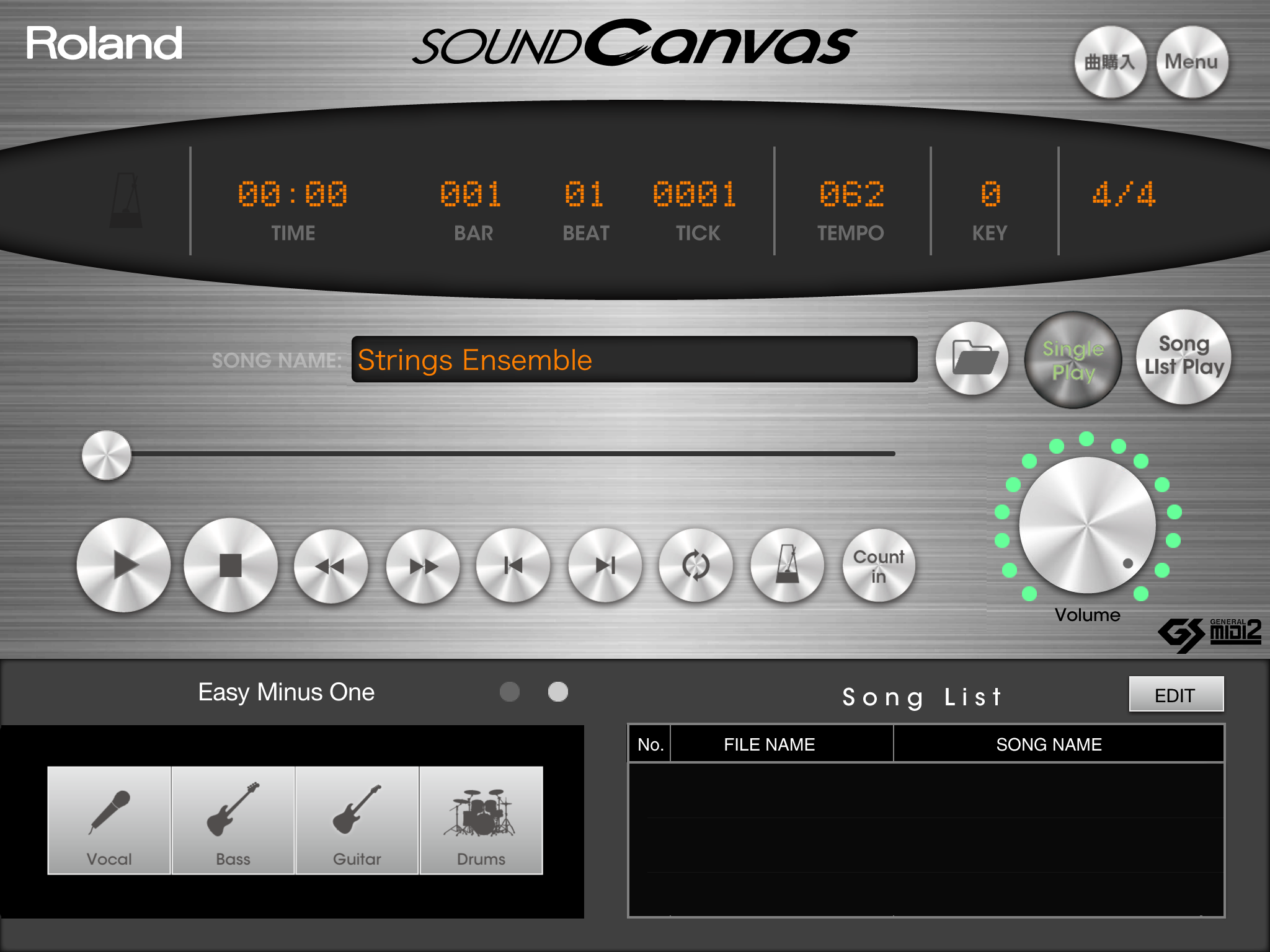Viewport: 1270px width, 952px height.
Task: Click the SONG NAME column header
Action: pos(1059,744)
